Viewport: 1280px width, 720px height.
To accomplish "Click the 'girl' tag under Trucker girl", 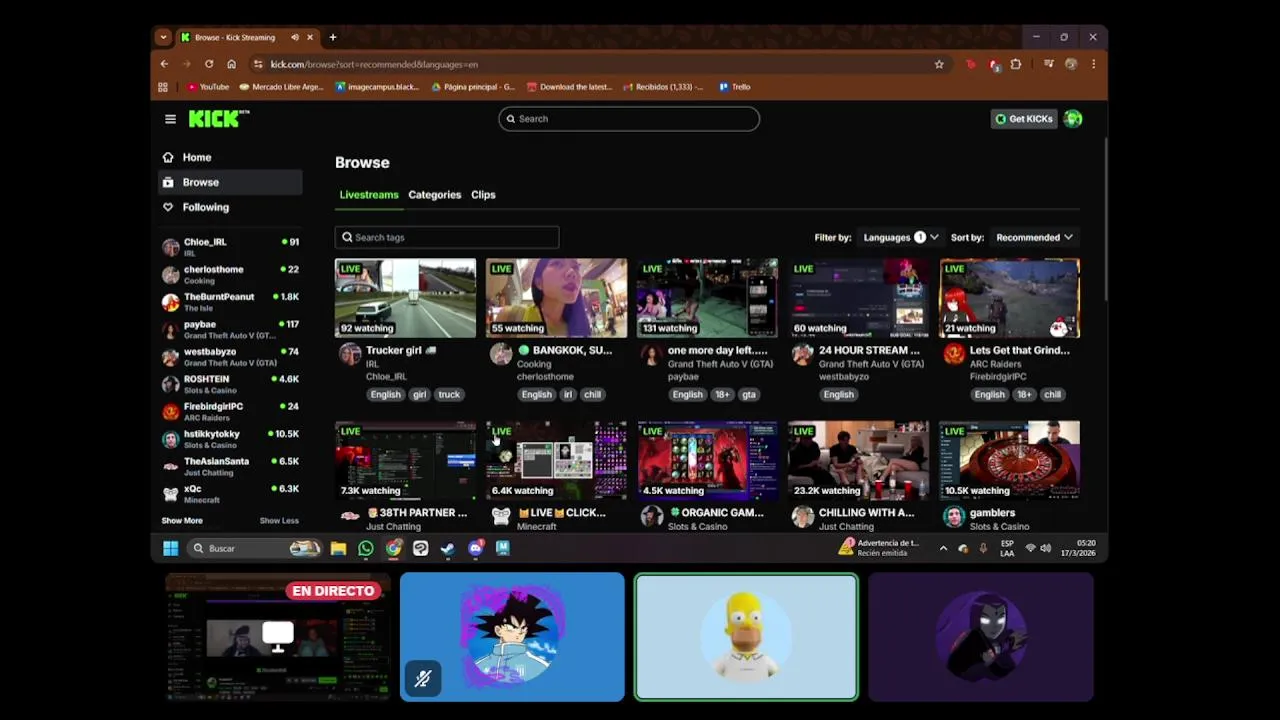I will (x=419, y=394).
